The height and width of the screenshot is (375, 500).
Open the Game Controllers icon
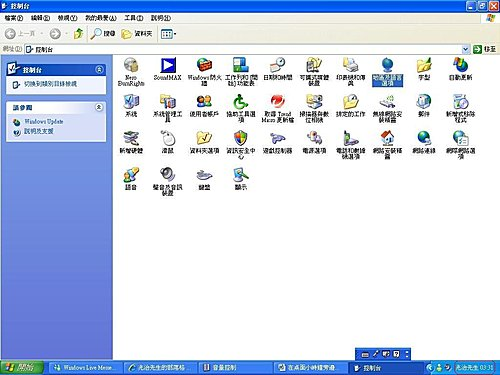coord(278,142)
